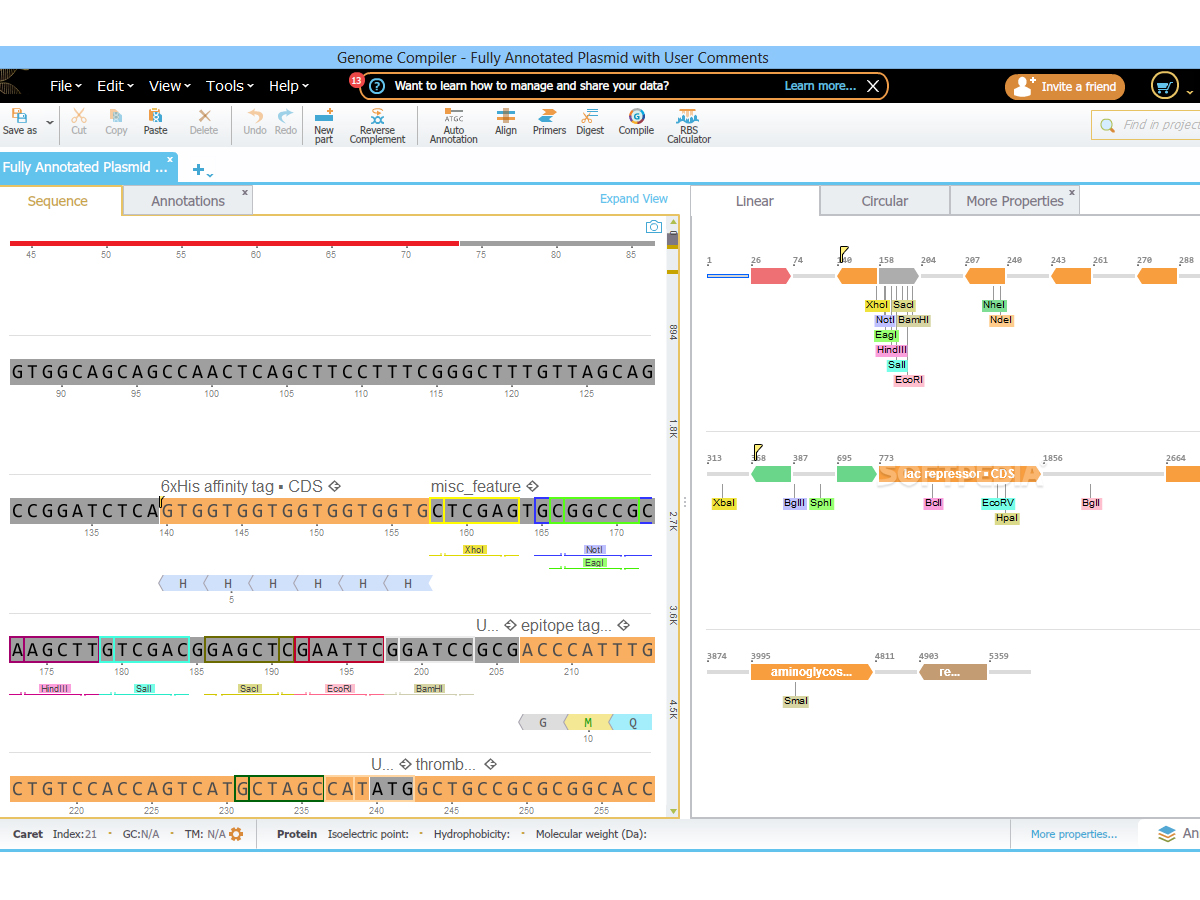Click Invite a friend button
This screenshot has width=1200, height=900.
[x=1065, y=87]
